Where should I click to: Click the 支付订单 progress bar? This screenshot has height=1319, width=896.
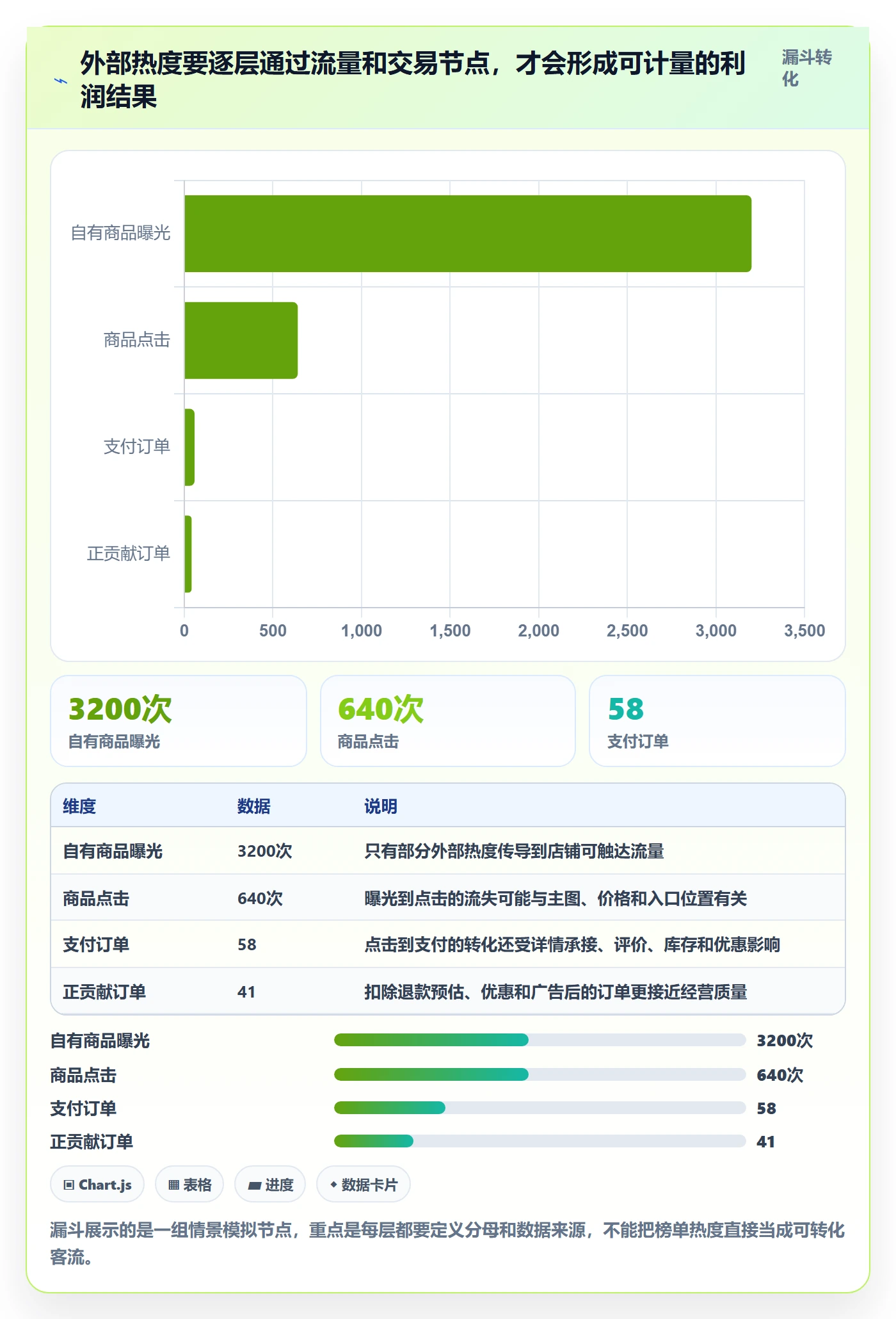pyautogui.click(x=540, y=1108)
